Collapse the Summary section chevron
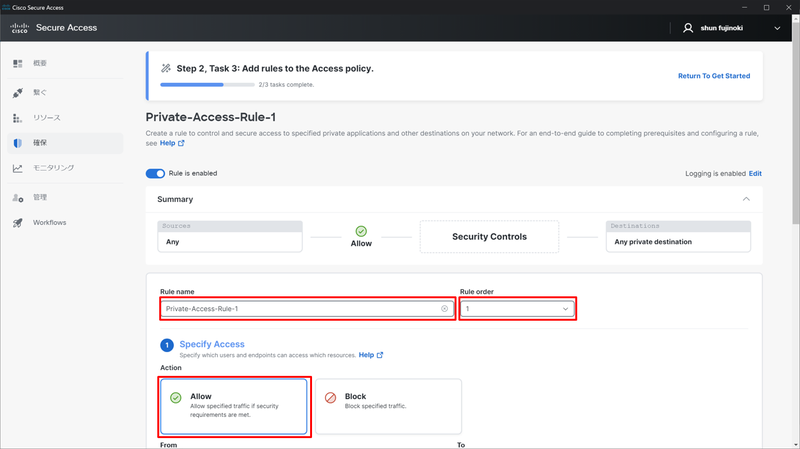Image resolution: width=800 pixels, height=449 pixels. [746, 199]
